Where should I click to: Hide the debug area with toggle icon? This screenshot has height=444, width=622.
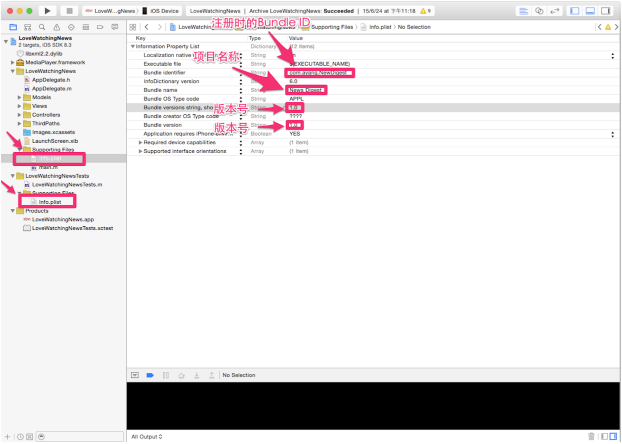click(135, 375)
